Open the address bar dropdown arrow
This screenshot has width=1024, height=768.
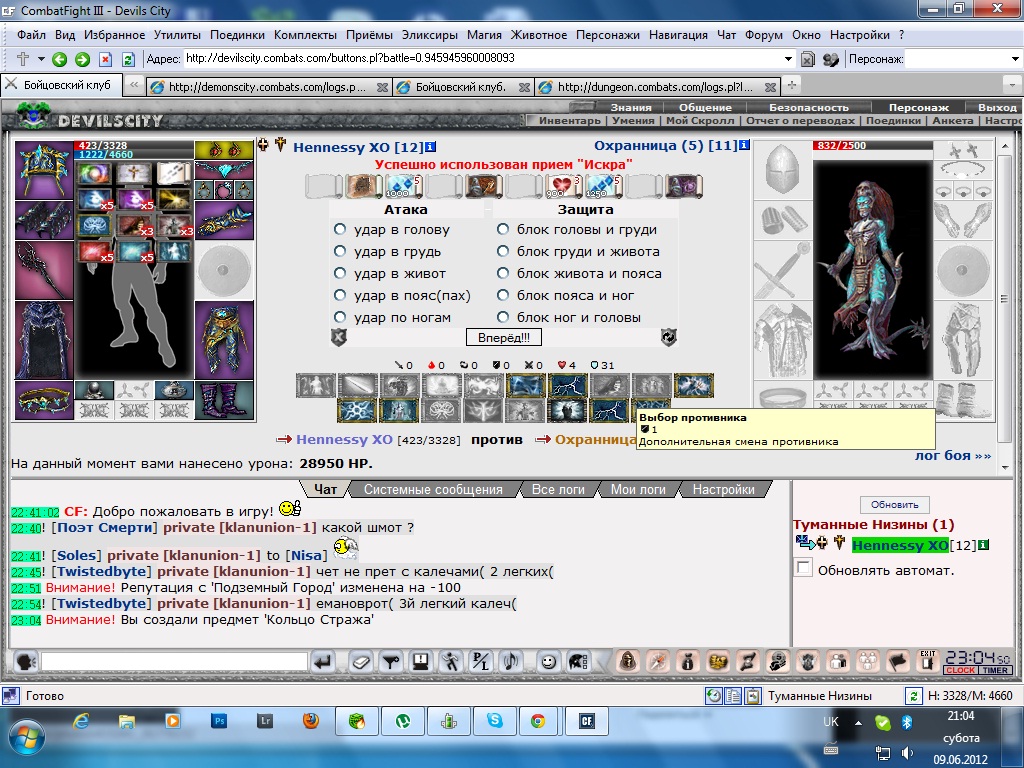coord(788,59)
